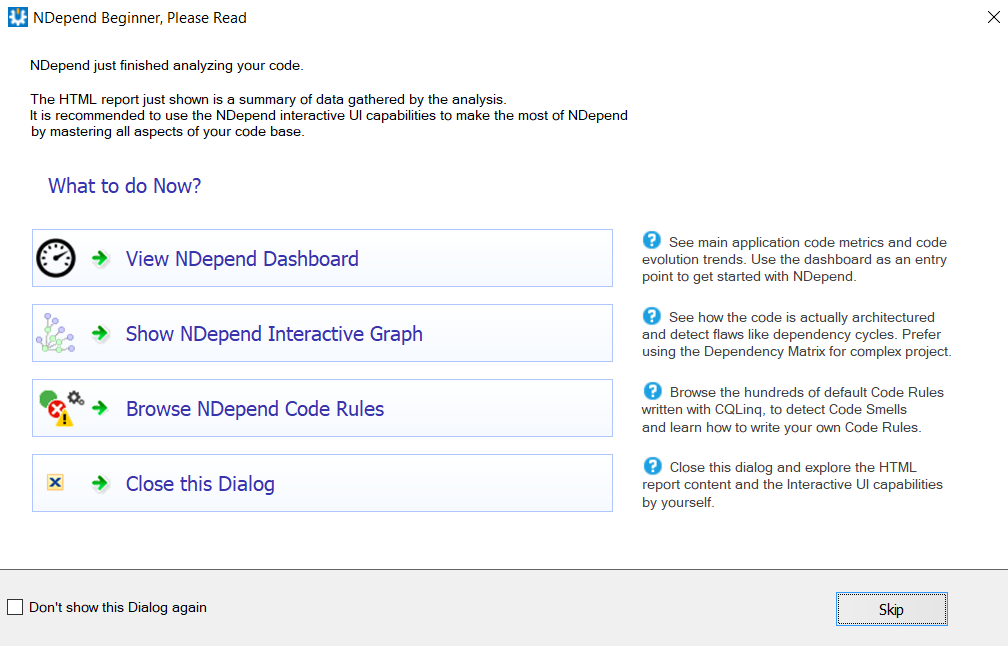Screen dimensions: 1008x646
Task: Click the question mark beside Close this dialog text
Action: (x=651, y=466)
